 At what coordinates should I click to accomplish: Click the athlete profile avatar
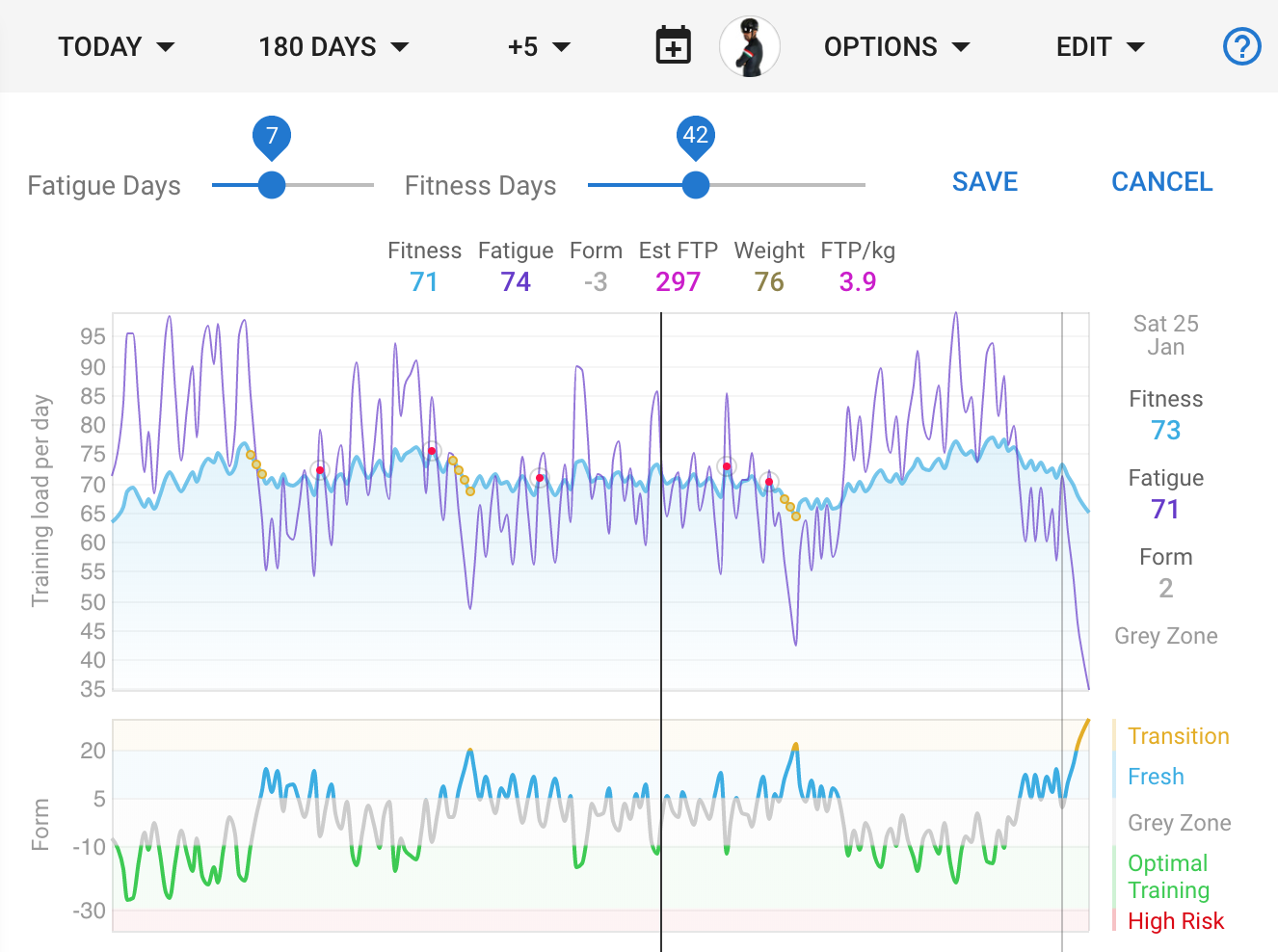click(750, 46)
